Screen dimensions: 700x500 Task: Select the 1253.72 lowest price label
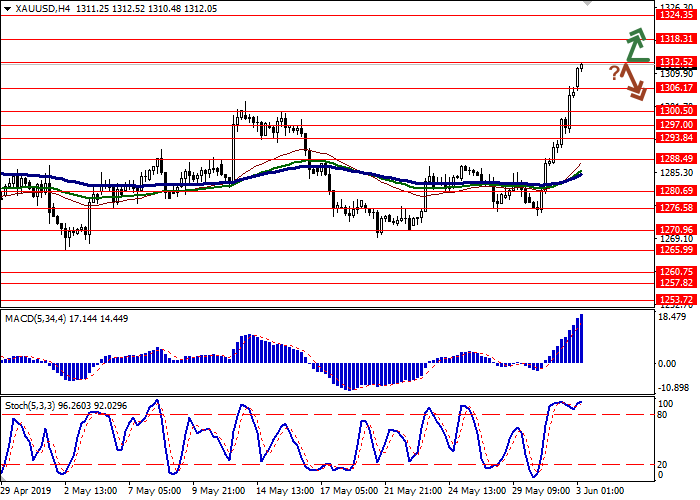pos(676,299)
